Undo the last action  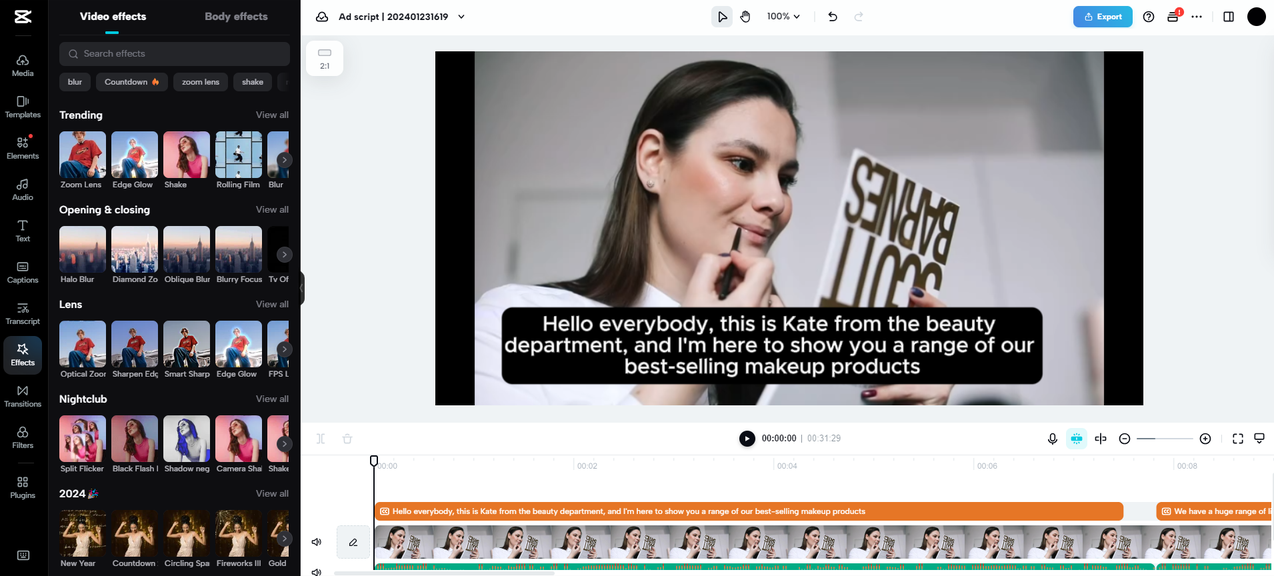point(833,17)
